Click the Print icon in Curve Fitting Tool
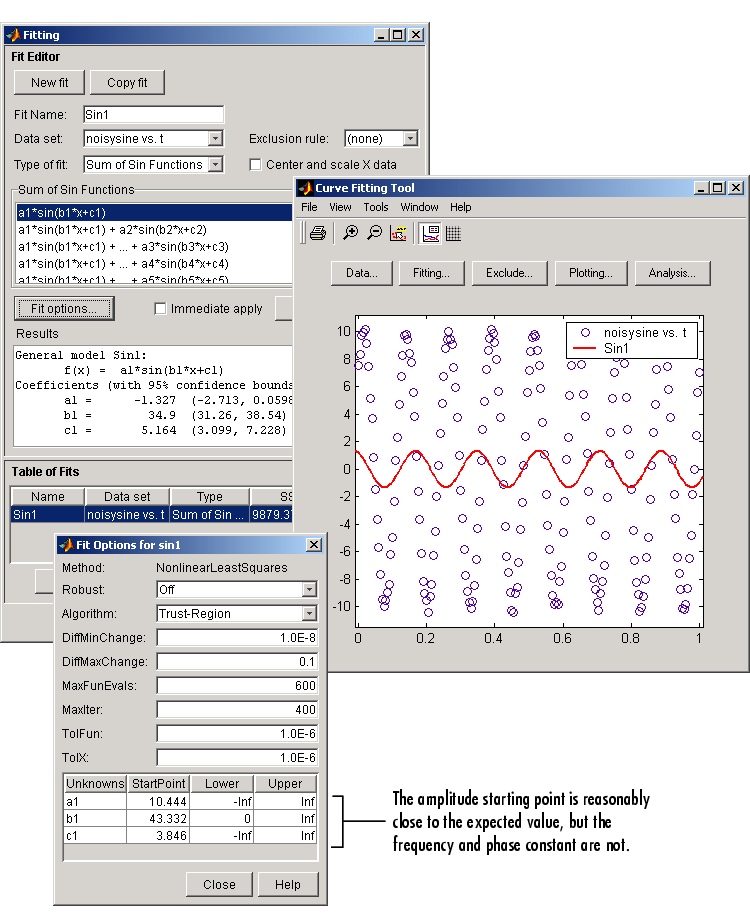 318,233
